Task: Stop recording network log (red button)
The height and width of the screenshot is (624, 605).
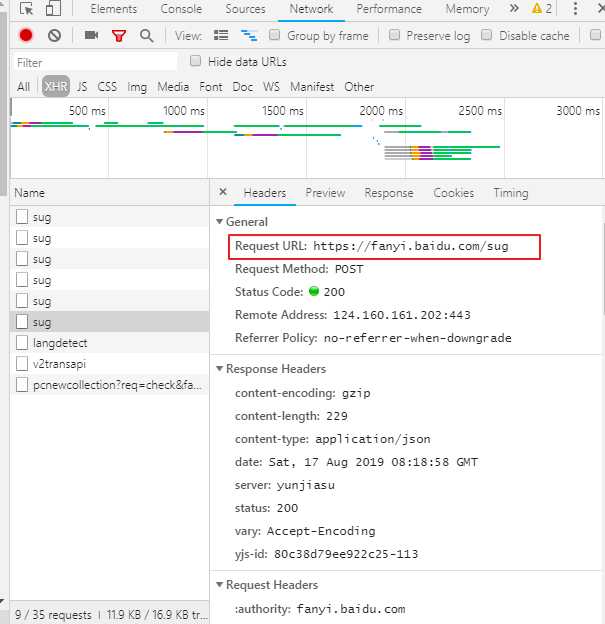Action: click(x=26, y=35)
